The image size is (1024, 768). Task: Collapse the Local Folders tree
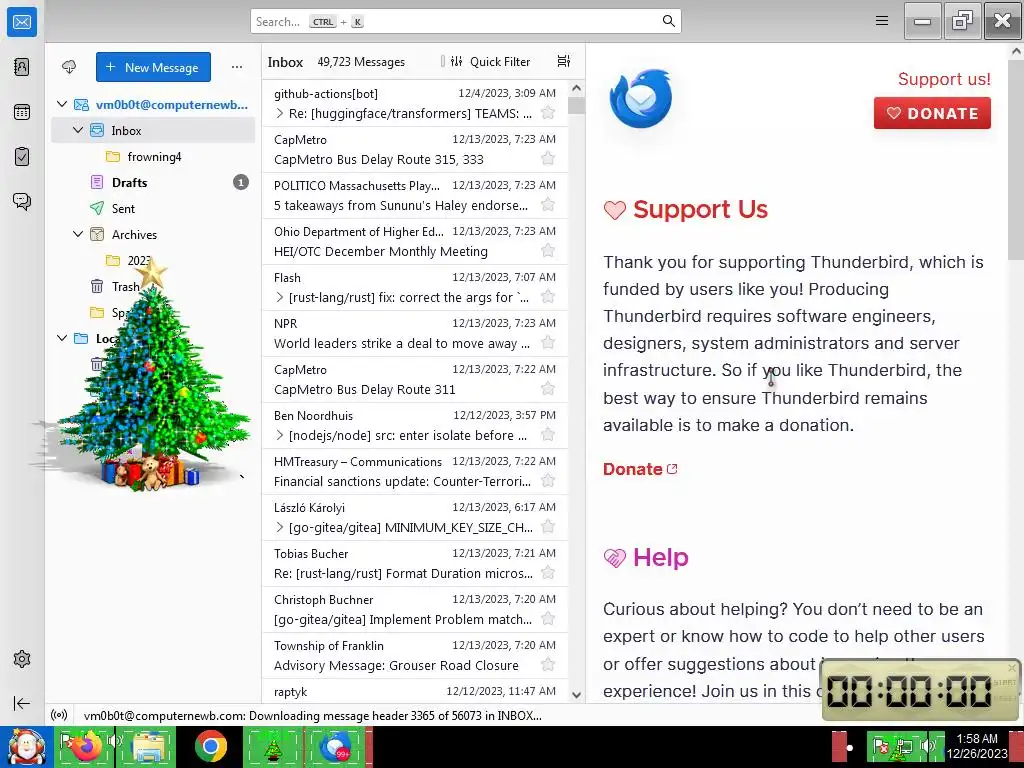pyautogui.click(x=62, y=338)
